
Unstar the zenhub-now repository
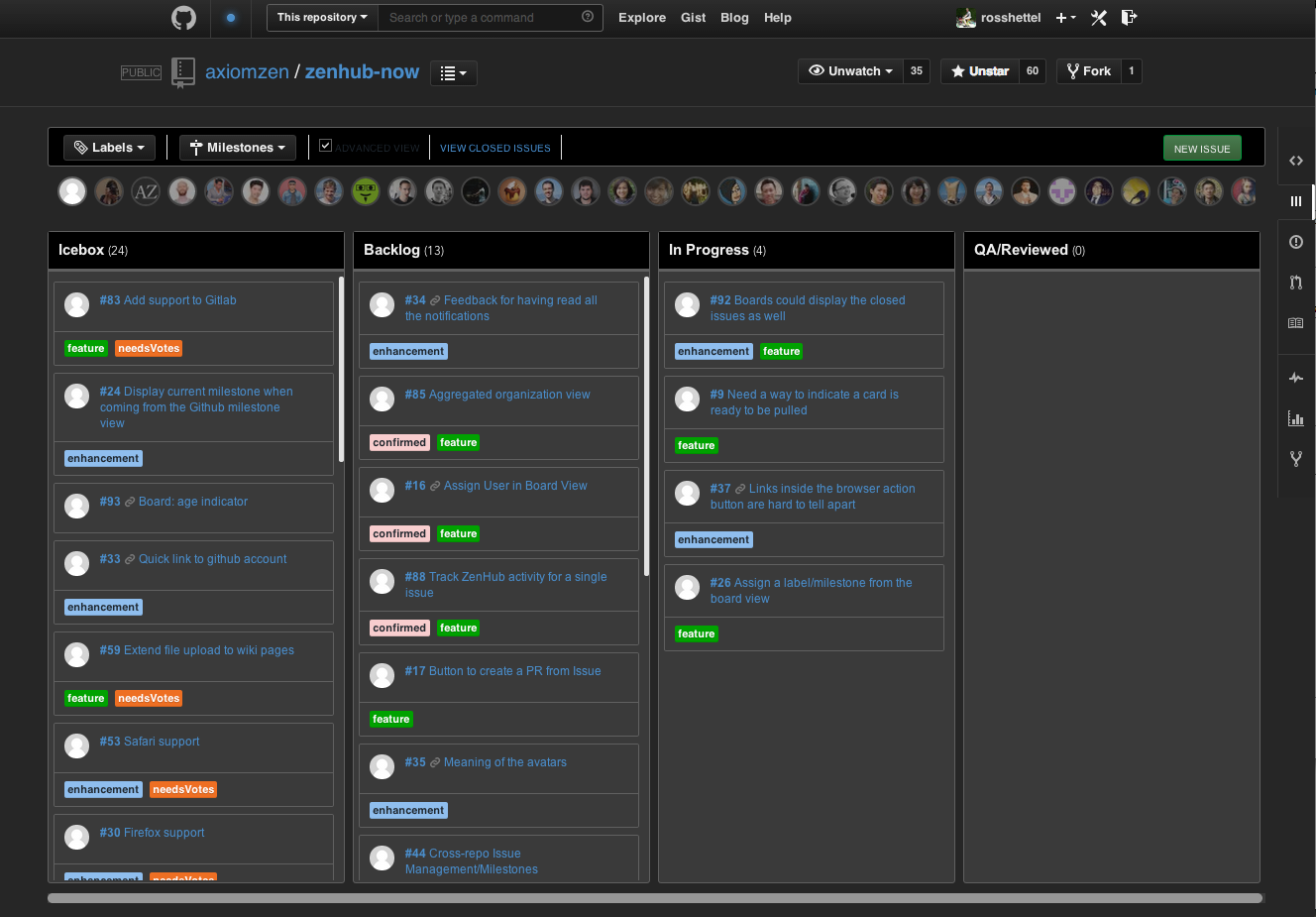click(980, 71)
